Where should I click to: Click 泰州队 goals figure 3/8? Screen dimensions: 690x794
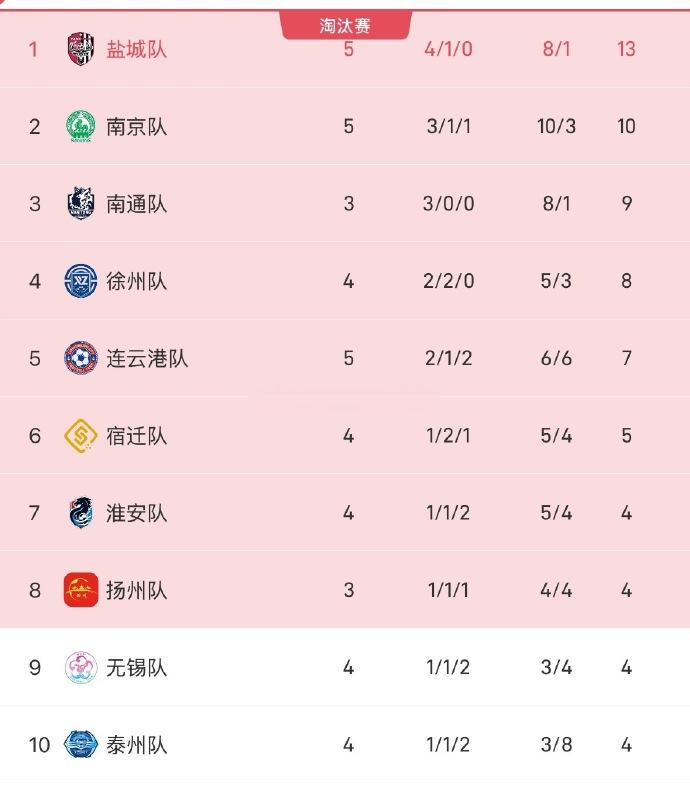[x=556, y=744]
